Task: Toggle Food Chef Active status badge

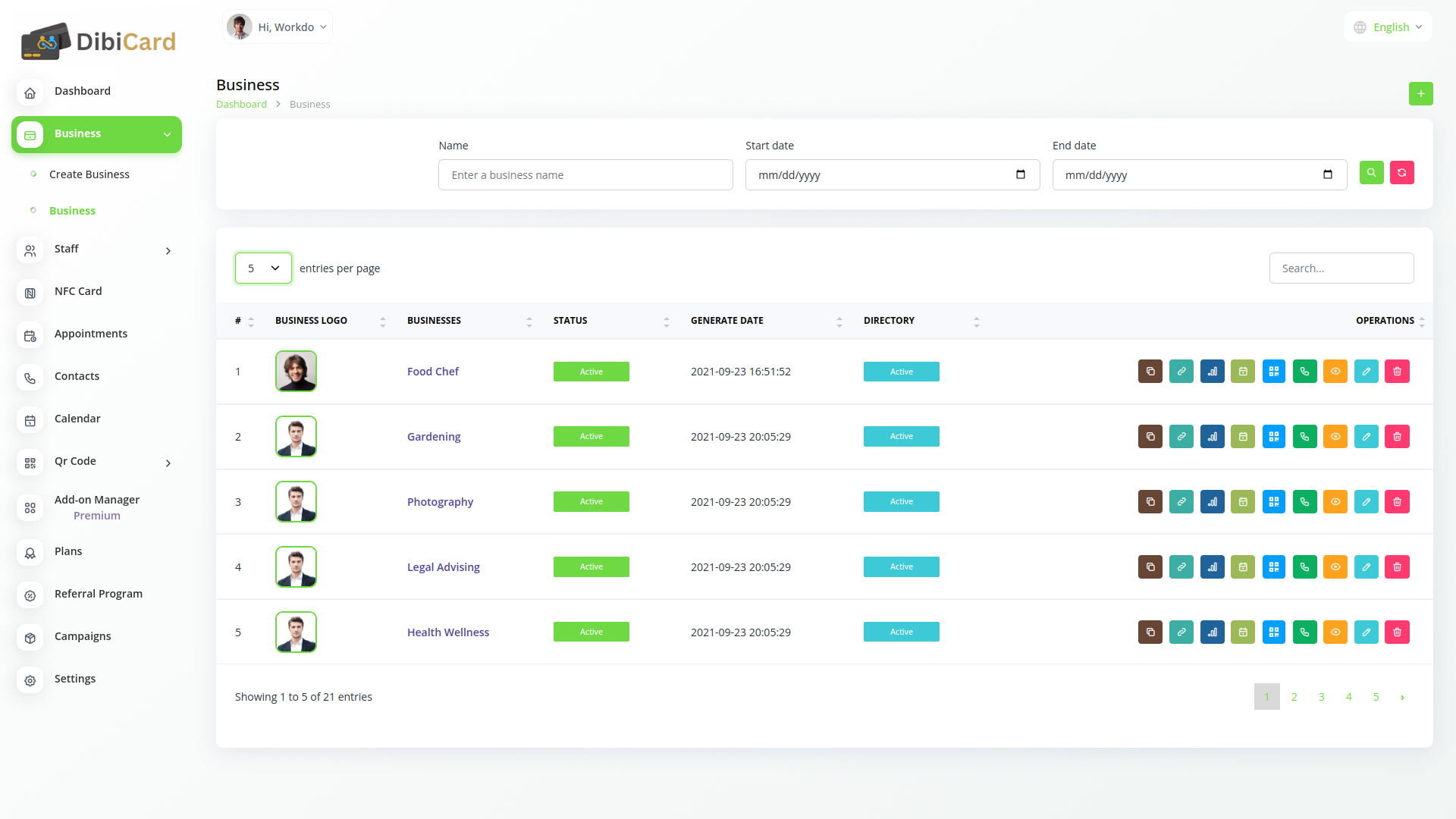Action: point(591,372)
